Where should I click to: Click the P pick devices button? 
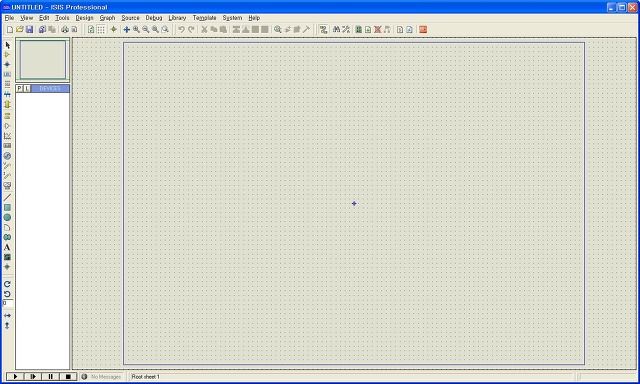pyautogui.click(x=19, y=89)
